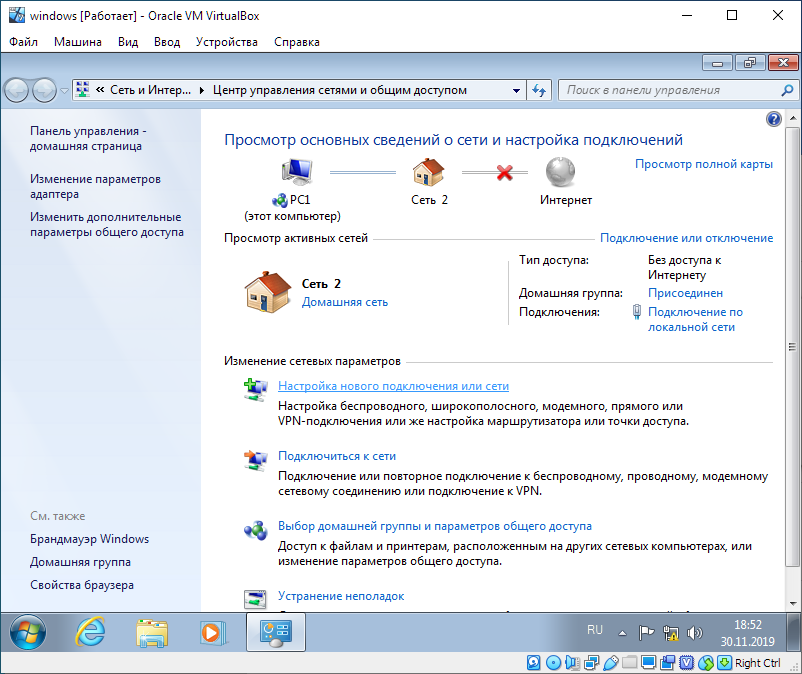Click the help question mark icon
Image resolution: width=802 pixels, height=674 pixels.
point(773,119)
